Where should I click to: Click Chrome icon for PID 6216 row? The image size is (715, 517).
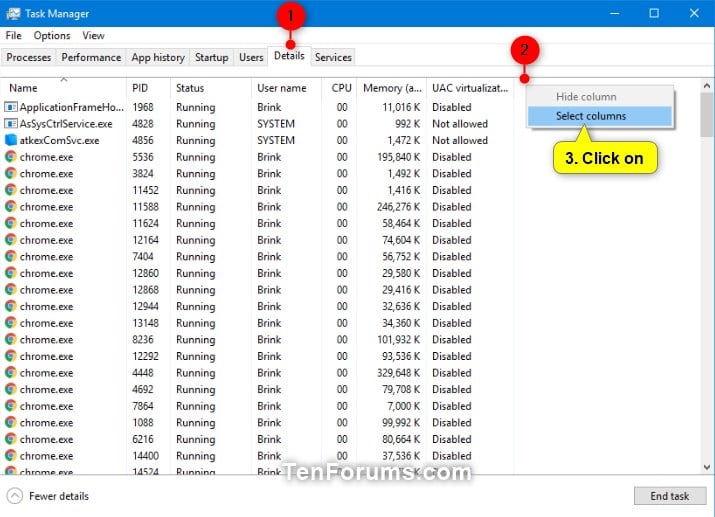coord(10,439)
